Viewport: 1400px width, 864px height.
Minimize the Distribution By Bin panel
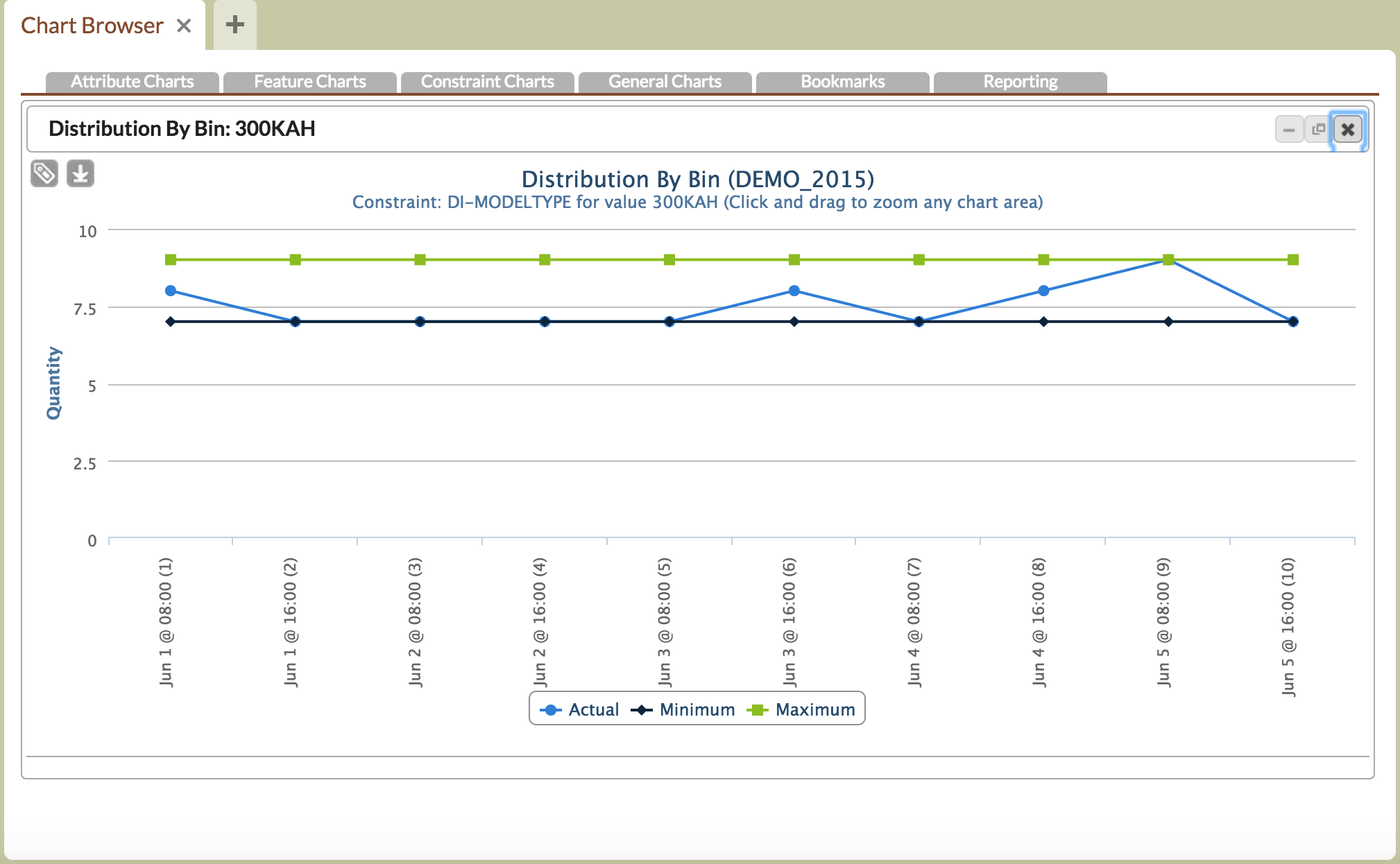[x=1288, y=130]
